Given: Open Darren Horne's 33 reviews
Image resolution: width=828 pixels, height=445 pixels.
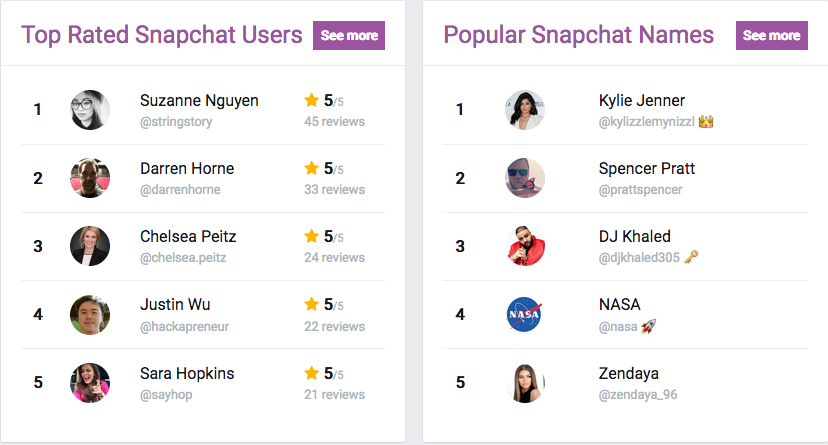Looking at the screenshot, I should click(x=334, y=190).
